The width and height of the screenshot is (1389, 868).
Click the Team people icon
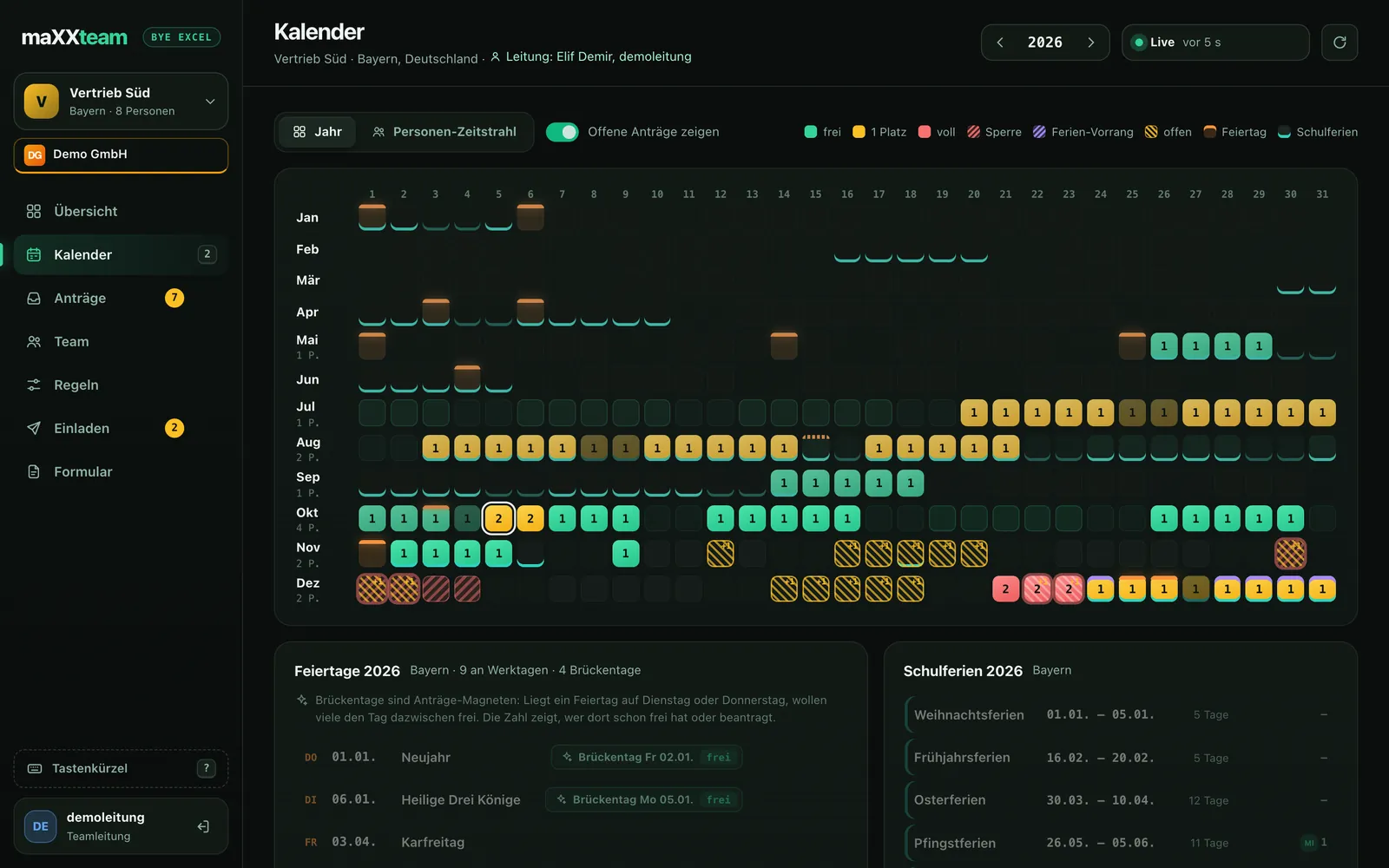(x=34, y=341)
